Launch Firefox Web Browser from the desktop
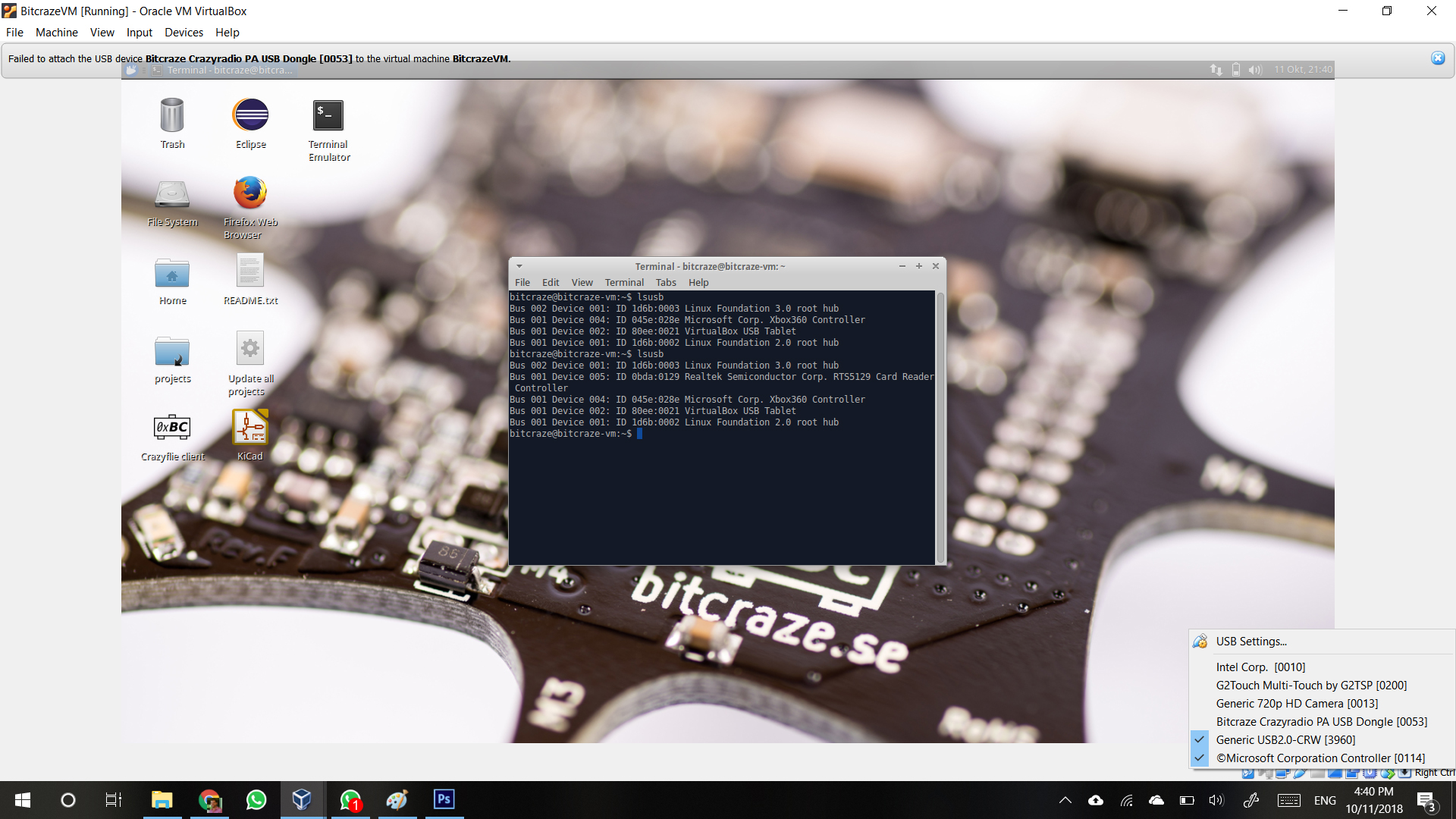The image size is (1456, 819). point(249,194)
